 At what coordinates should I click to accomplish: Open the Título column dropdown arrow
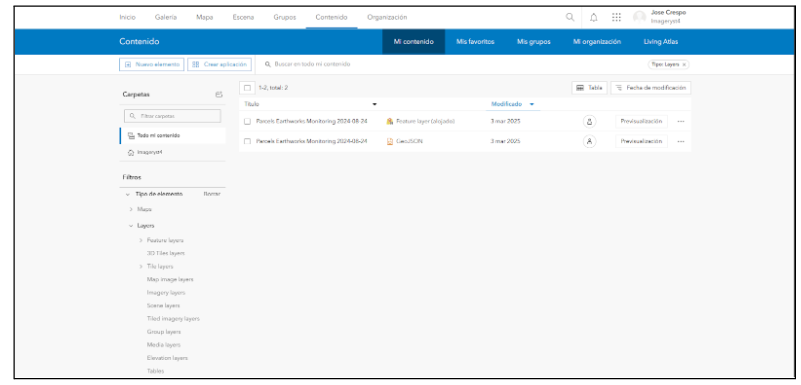click(374, 104)
